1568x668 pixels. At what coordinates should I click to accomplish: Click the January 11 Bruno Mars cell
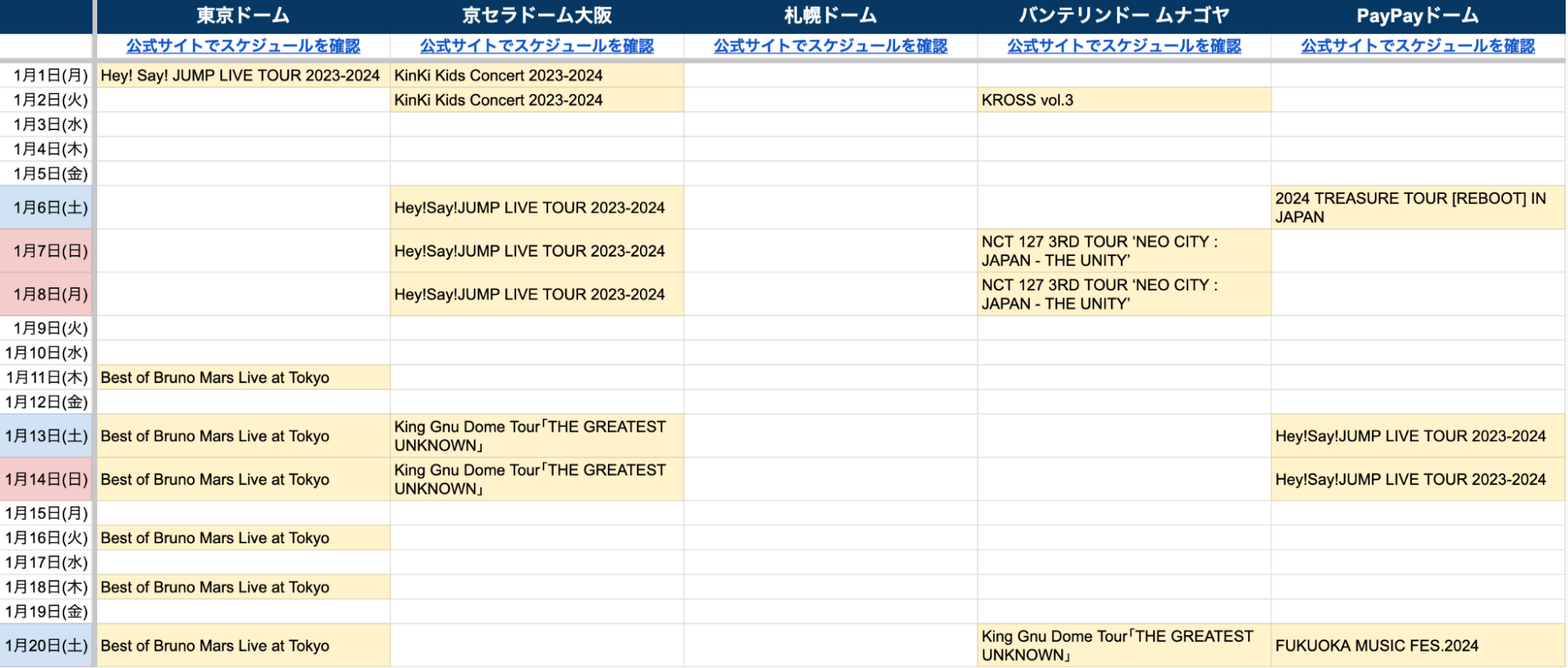coord(243,378)
